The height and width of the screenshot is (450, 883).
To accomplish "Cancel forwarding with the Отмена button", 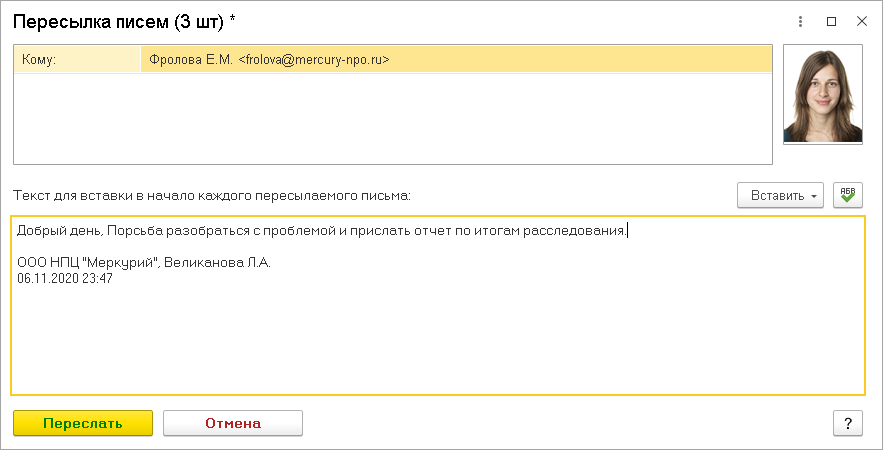I will coord(233,423).
